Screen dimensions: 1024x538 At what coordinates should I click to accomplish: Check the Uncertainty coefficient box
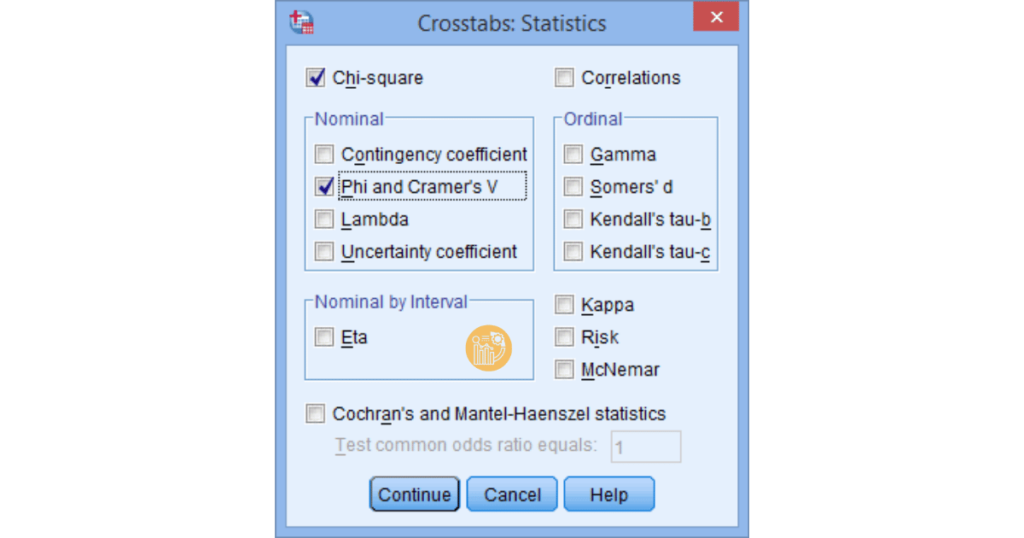(x=324, y=251)
